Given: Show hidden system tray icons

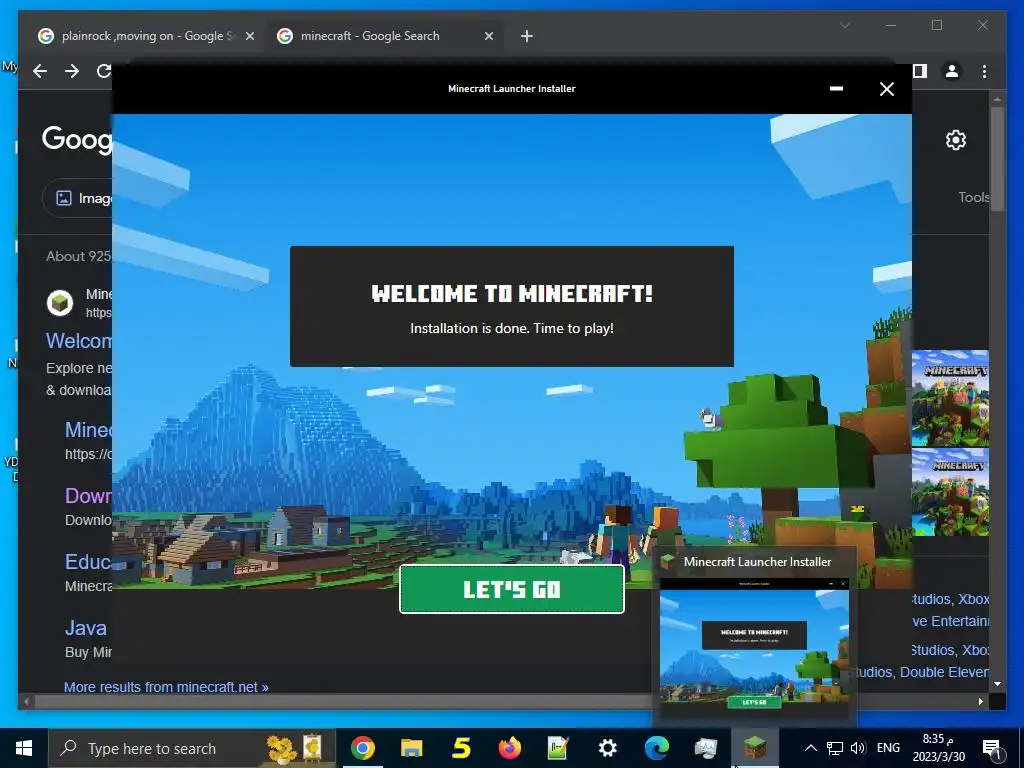Looking at the screenshot, I should (810, 748).
